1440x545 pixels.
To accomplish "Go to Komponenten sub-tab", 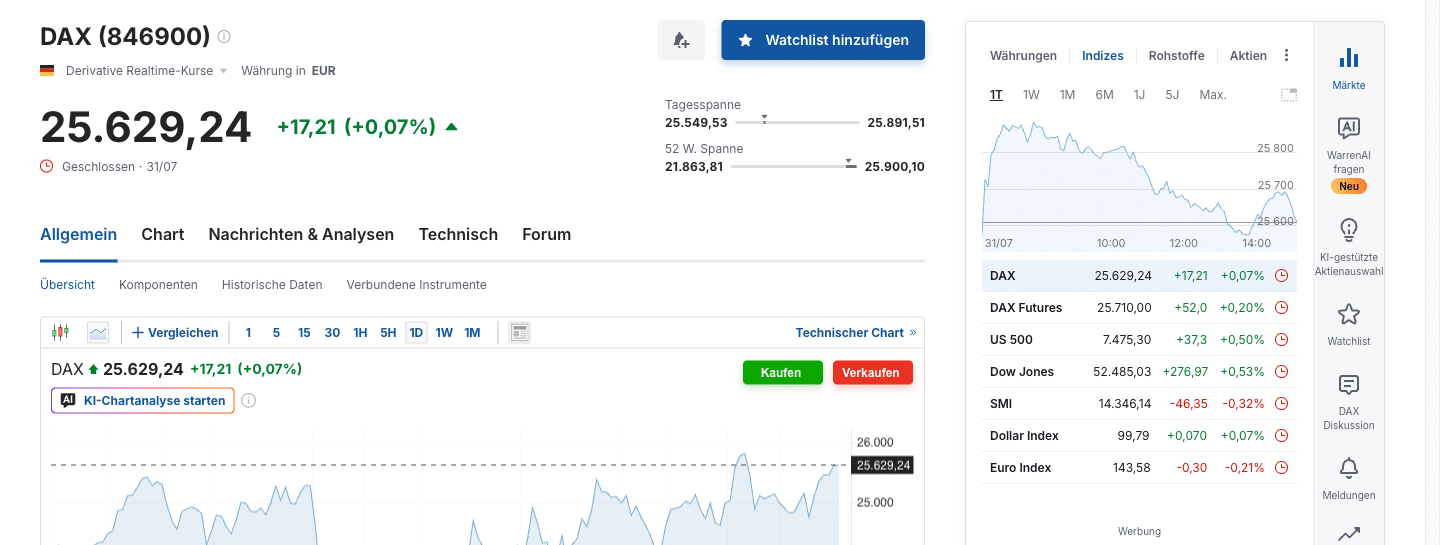I will (x=158, y=285).
